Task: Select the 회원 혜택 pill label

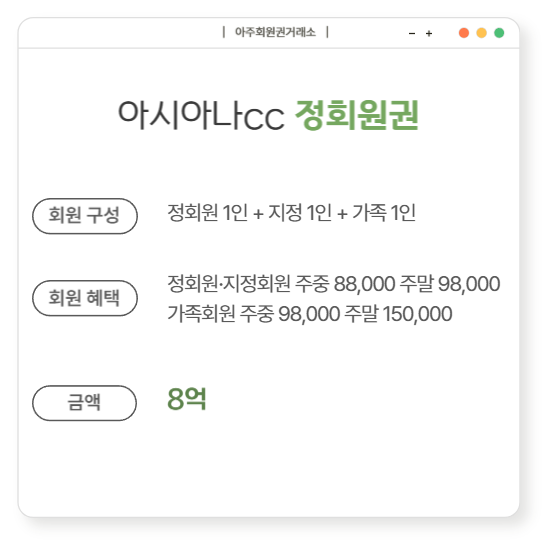Action: click(85, 298)
